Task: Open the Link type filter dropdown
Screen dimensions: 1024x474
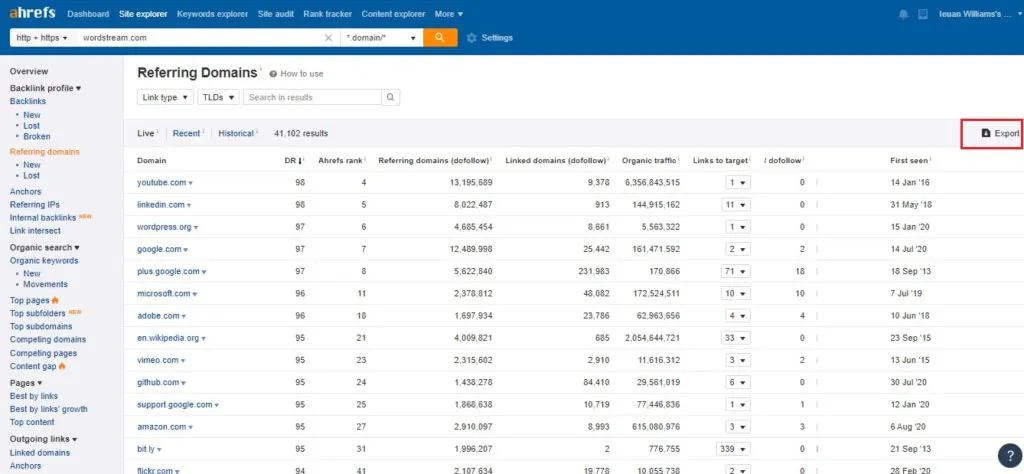Action: point(165,97)
